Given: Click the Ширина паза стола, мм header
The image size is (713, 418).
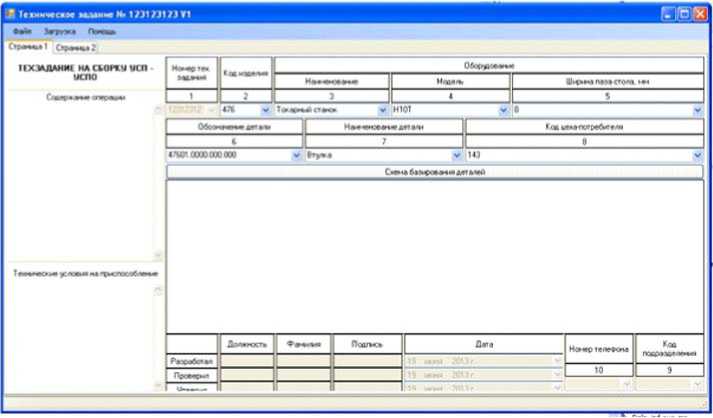Looking at the screenshot, I should [x=608, y=81].
